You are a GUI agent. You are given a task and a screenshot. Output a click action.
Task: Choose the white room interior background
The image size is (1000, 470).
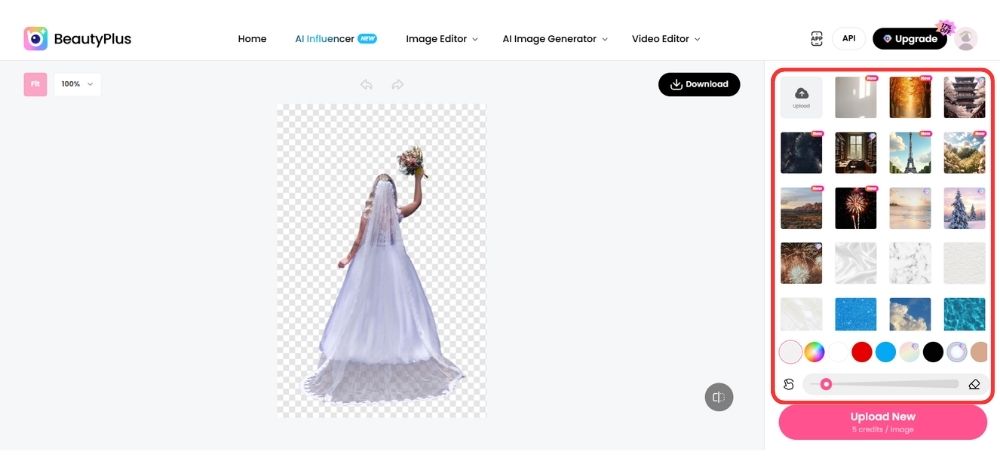click(x=856, y=98)
